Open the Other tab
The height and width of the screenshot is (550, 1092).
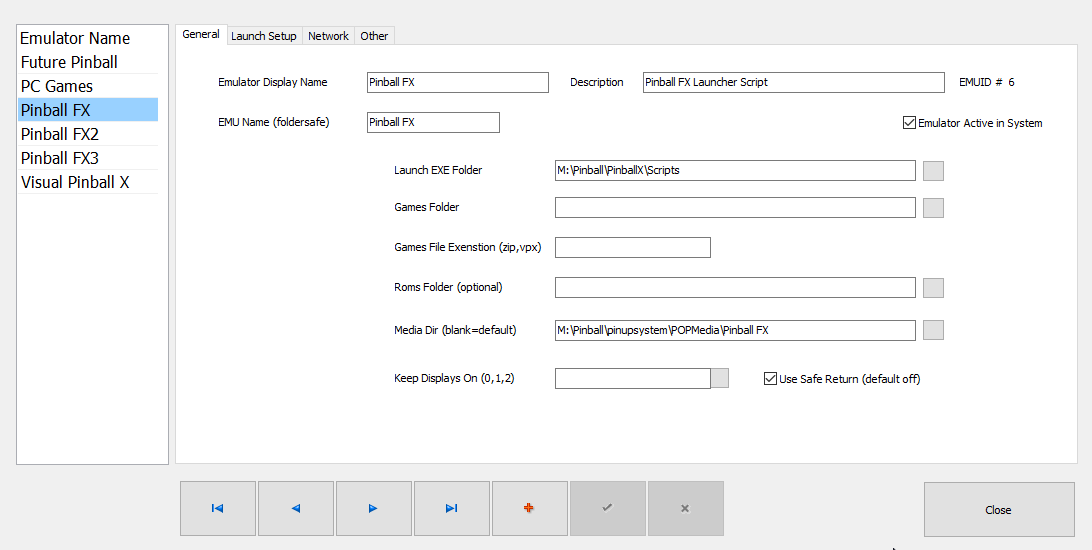(x=375, y=36)
